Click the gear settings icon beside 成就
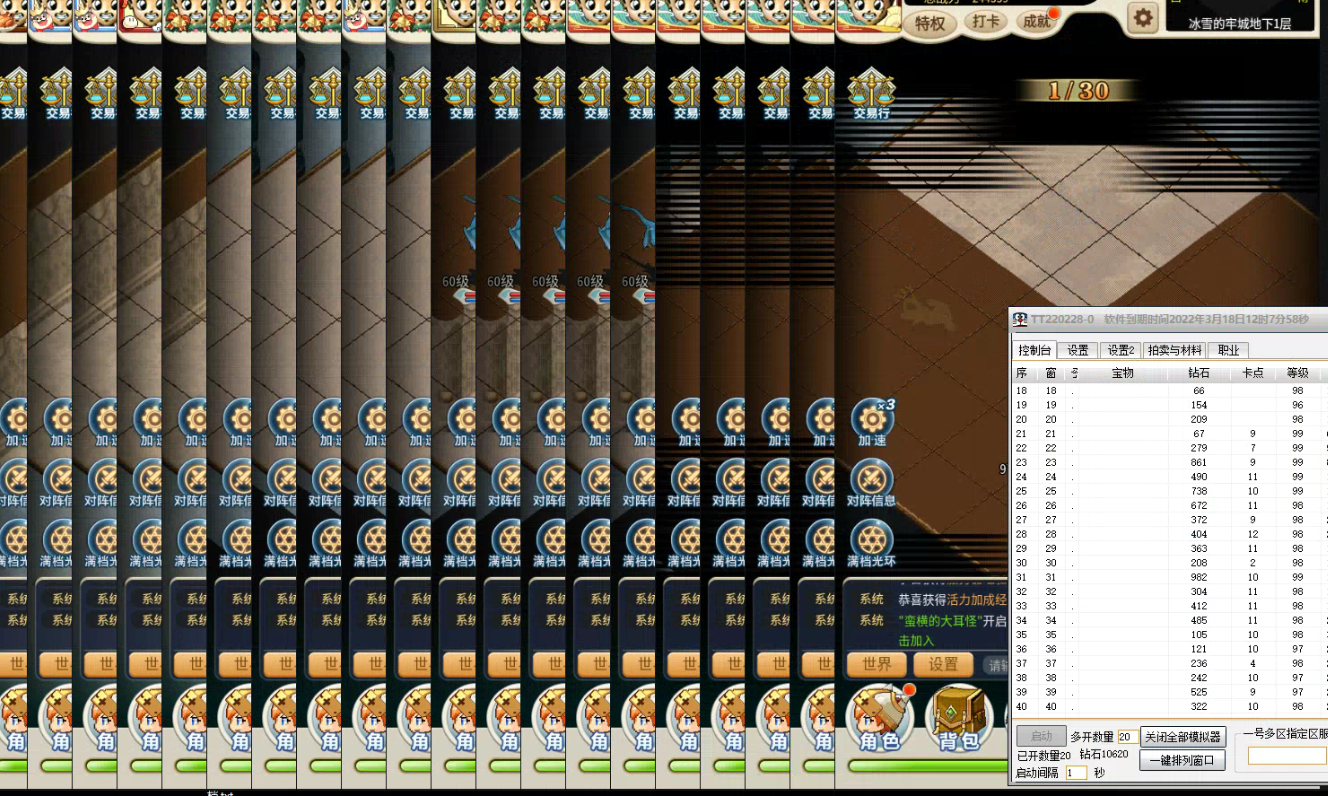The image size is (1328, 796). pyautogui.click(x=1142, y=17)
